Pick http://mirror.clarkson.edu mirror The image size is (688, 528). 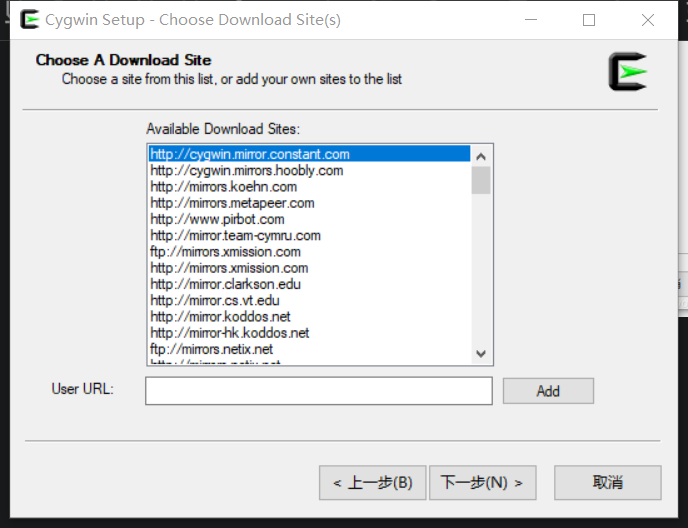(x=310, y=284)
